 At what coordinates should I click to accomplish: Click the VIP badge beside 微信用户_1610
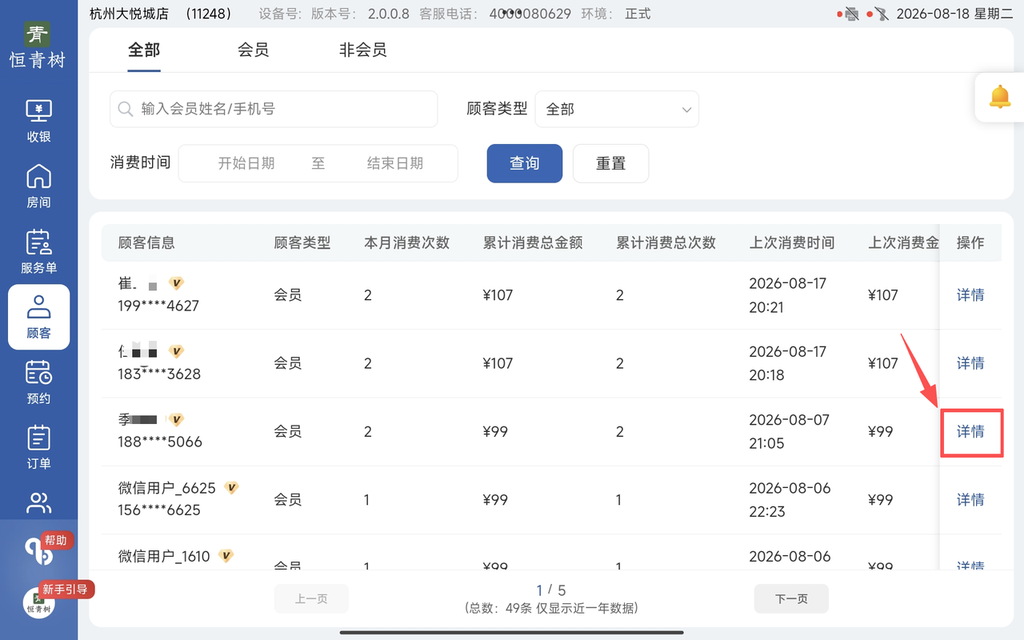225,556
